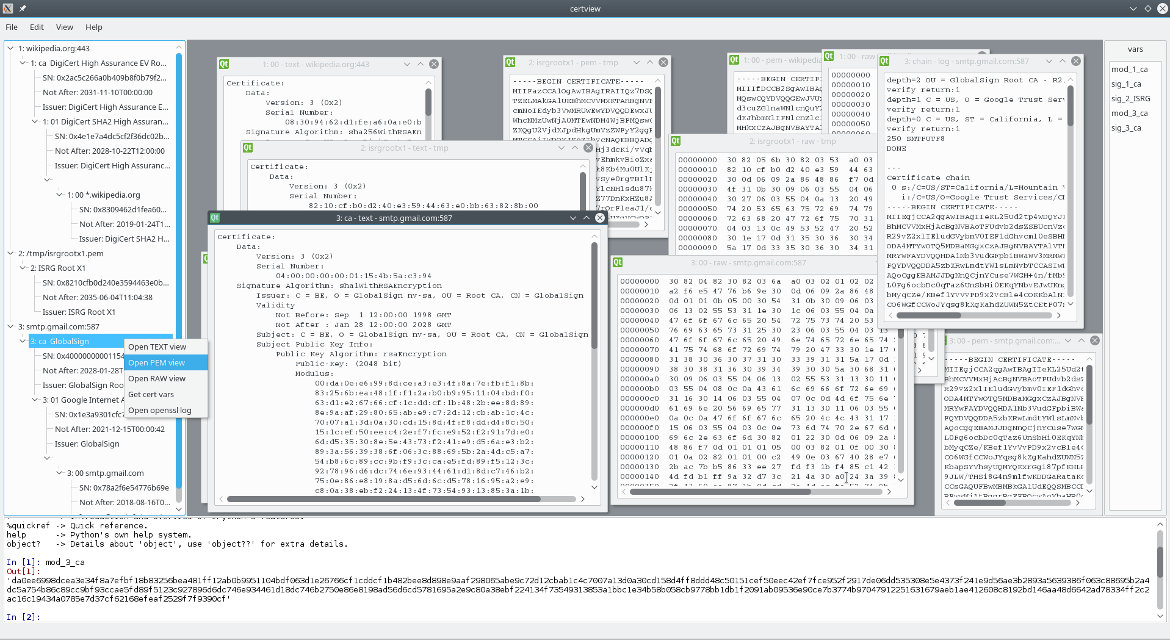
Task: Collapse the 3: smtp.gmail.com:587 tree node
Action: click(x=10, y=326)
